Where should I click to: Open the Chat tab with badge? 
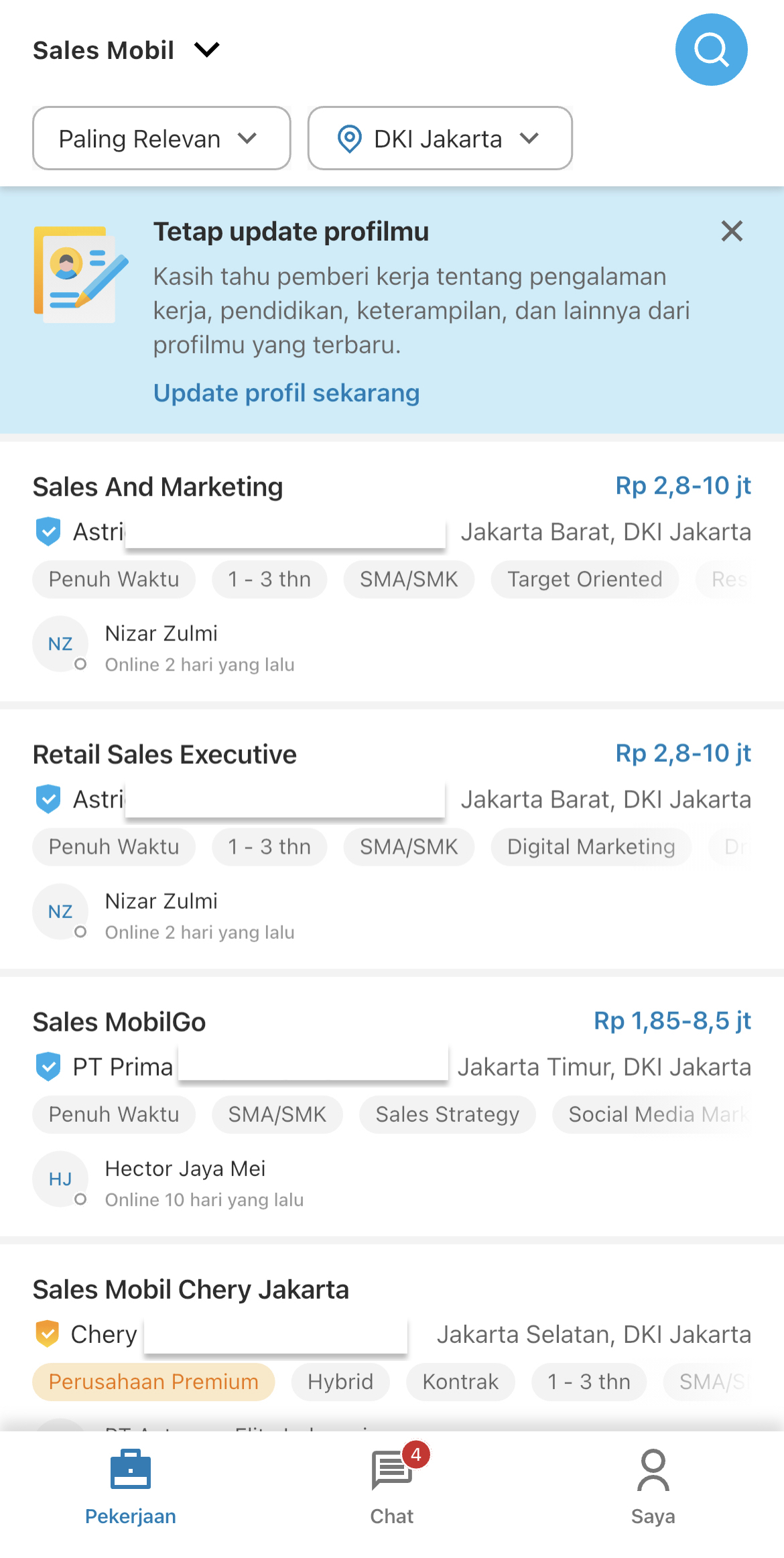pos(392,1484)
